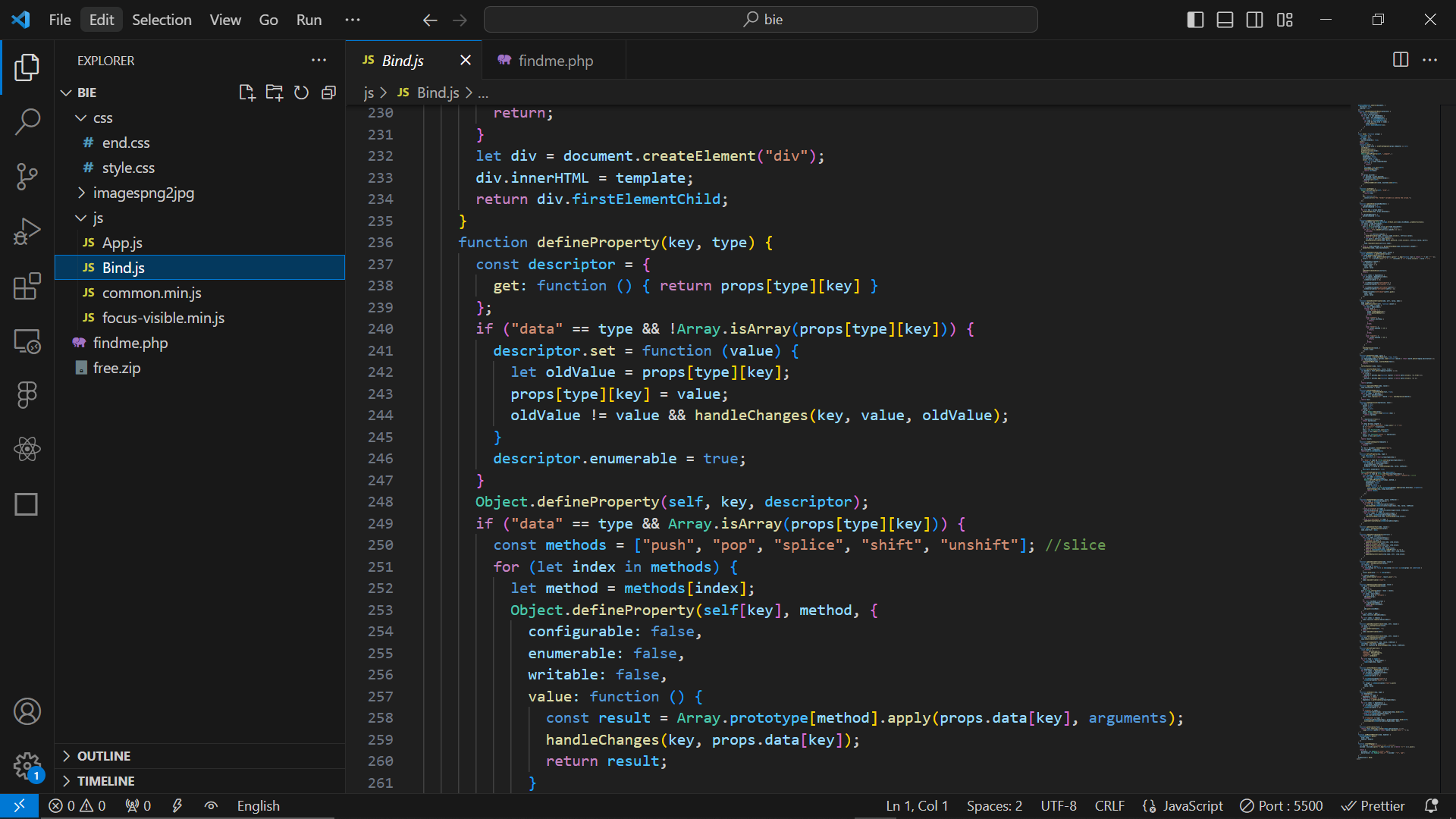
Task: Refresh the Explorer file tree
Action: 301,93
